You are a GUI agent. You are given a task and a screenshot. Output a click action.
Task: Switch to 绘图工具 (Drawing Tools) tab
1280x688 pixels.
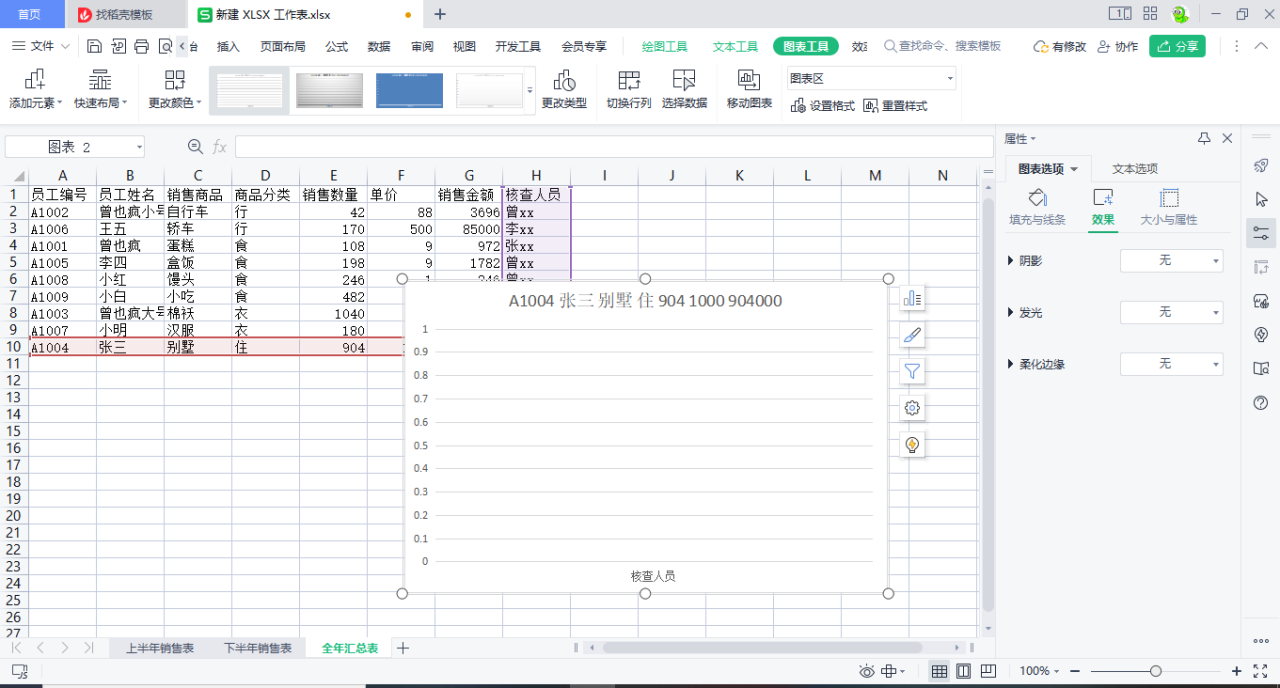coord(665,46)
